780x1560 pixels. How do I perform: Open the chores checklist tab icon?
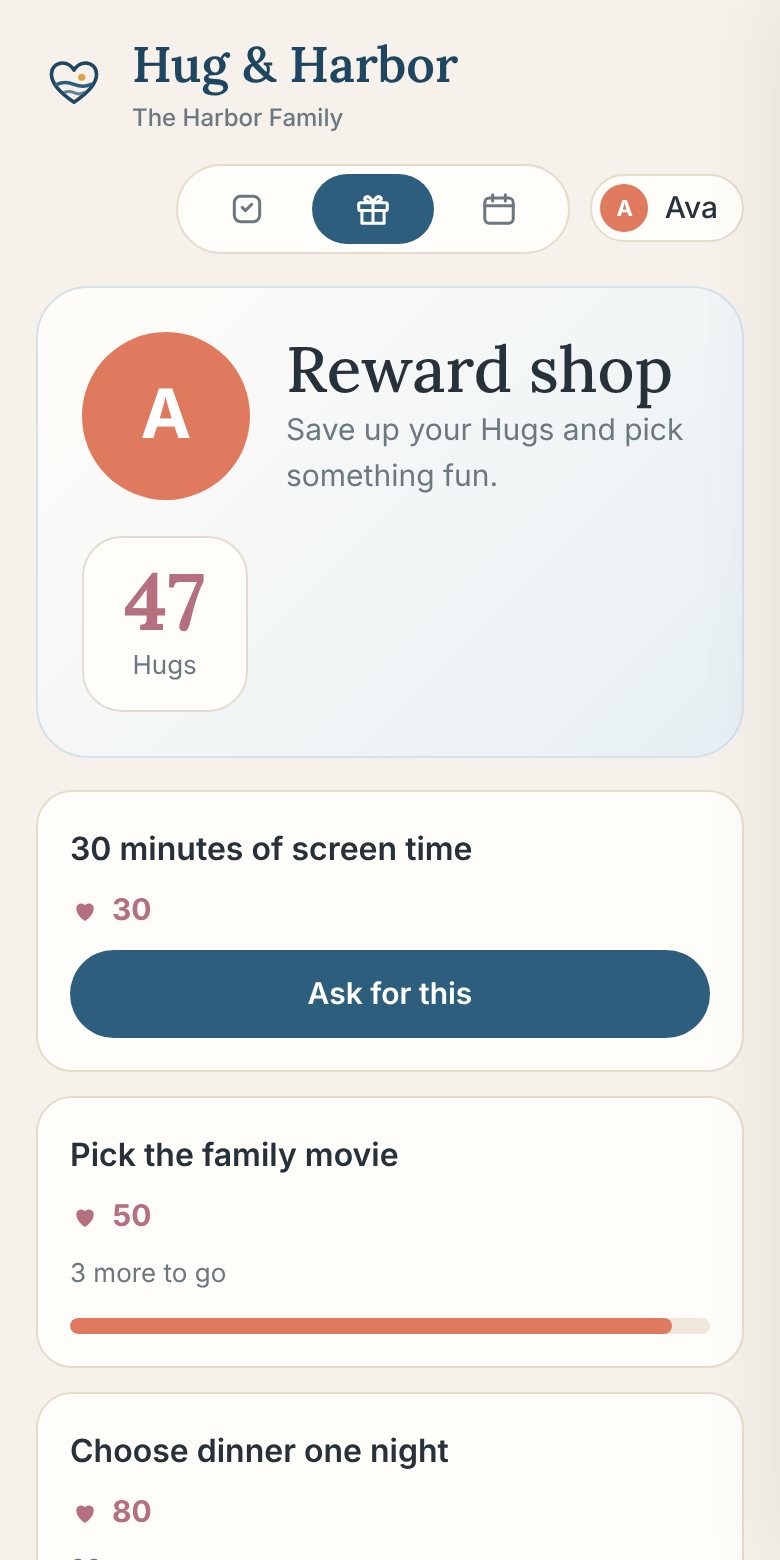pyautogui.click(x=247, y=209)
